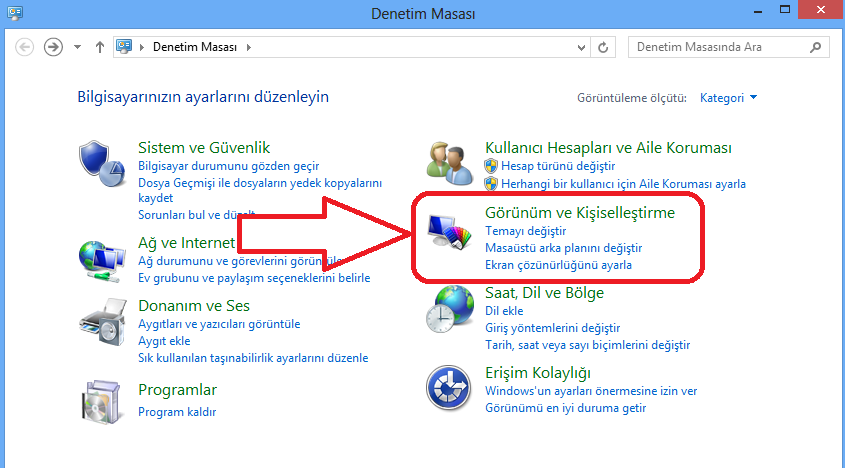This screenshot has height=468, width=845.
Task: Click Tarih, saat veya sayı biçimlerini değiştir
Action: pos(587,345)
